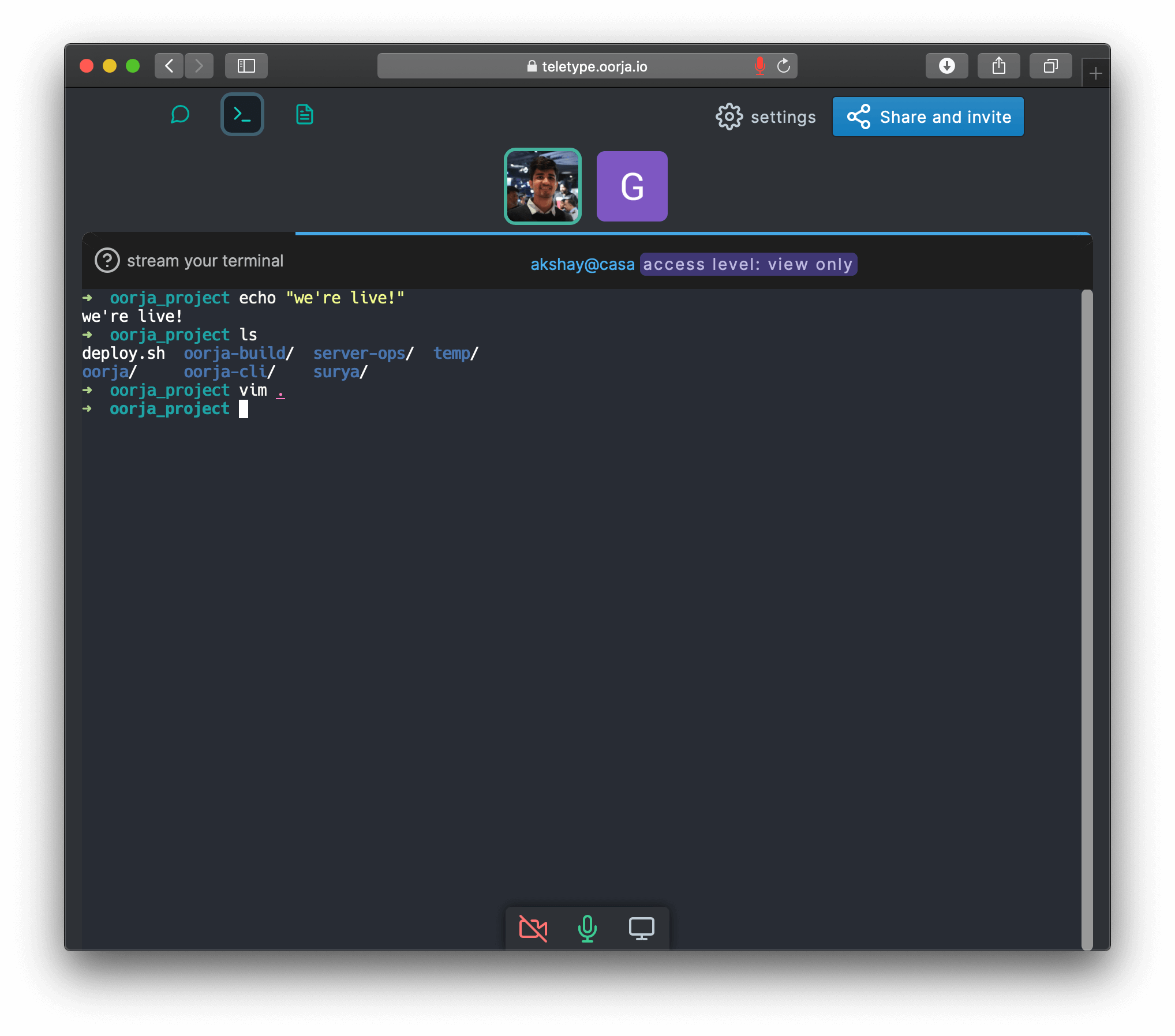Reload the page with refresh icon

(783, 66)
